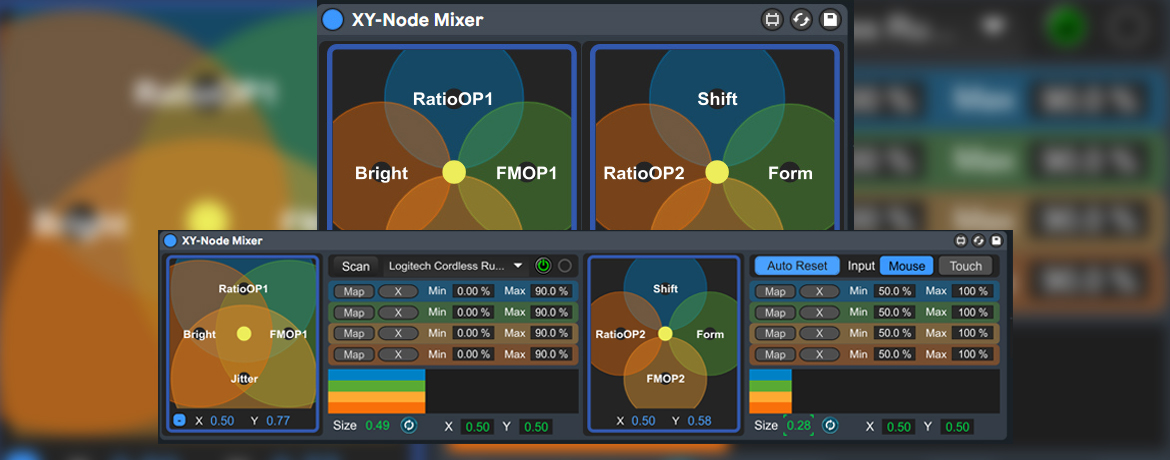Screen dimensions: 1170x460
Task: Click the X button in the green row with Min 50.0 %
Action: (819, 312)
